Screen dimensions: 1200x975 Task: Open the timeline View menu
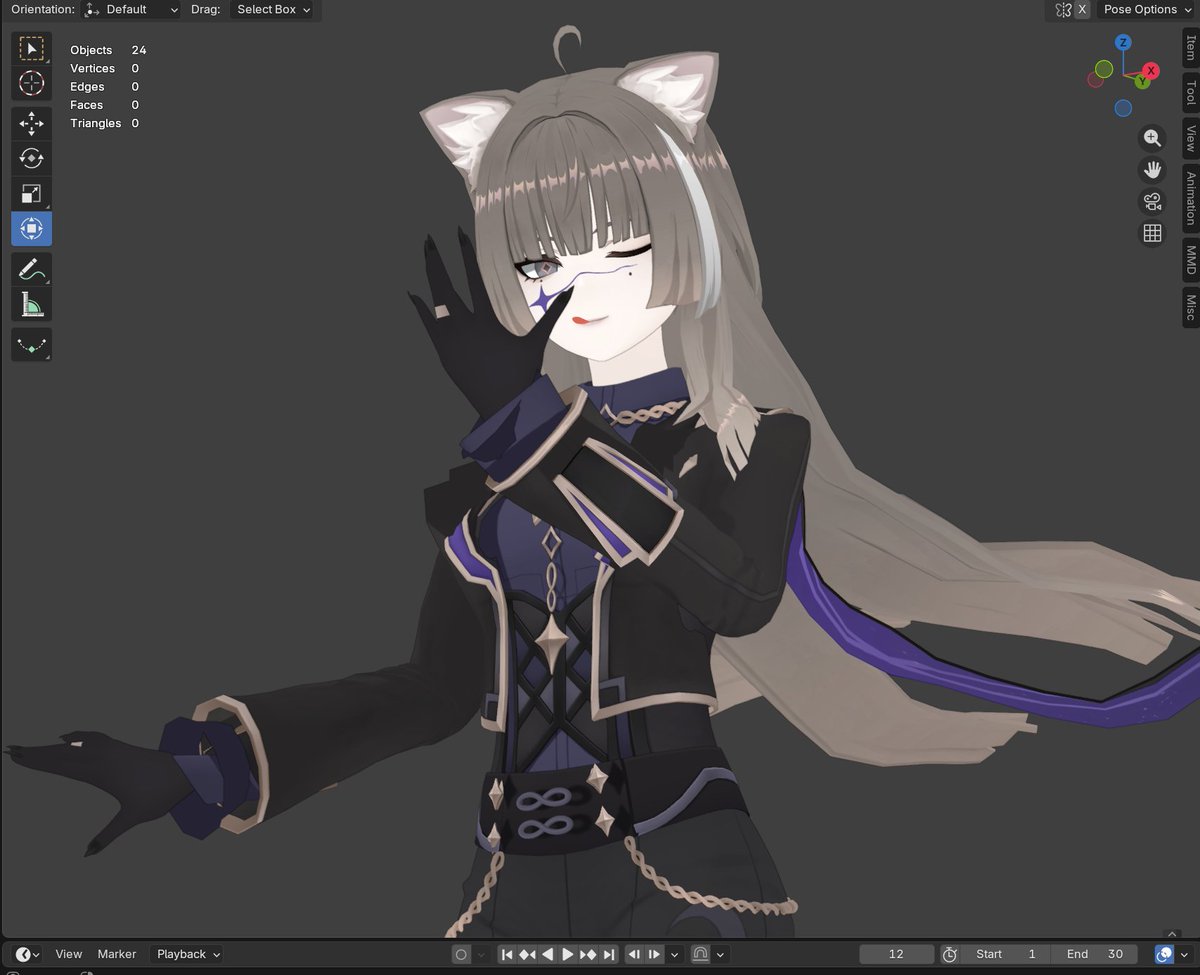click(68, 954)
